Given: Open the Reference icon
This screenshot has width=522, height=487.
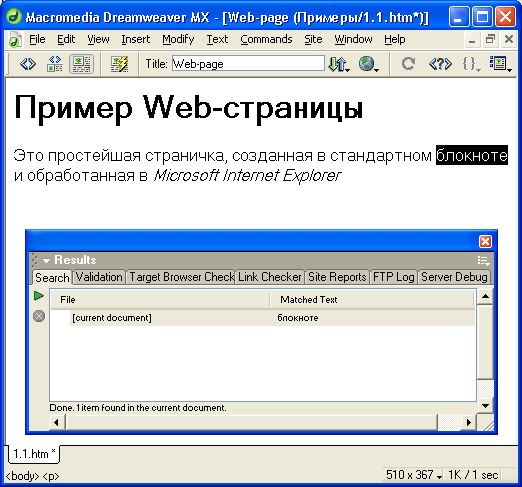Looking at the screenshot, I should [440, 63].
